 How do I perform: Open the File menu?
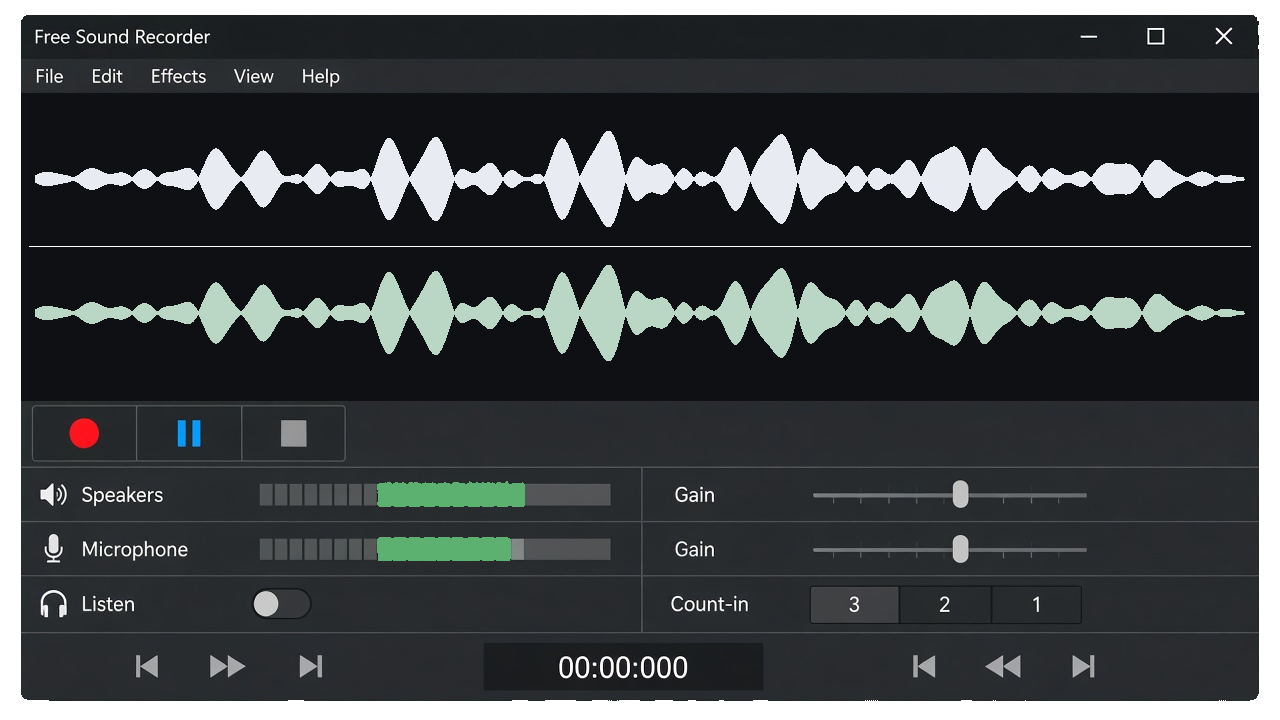coord(49,76)
